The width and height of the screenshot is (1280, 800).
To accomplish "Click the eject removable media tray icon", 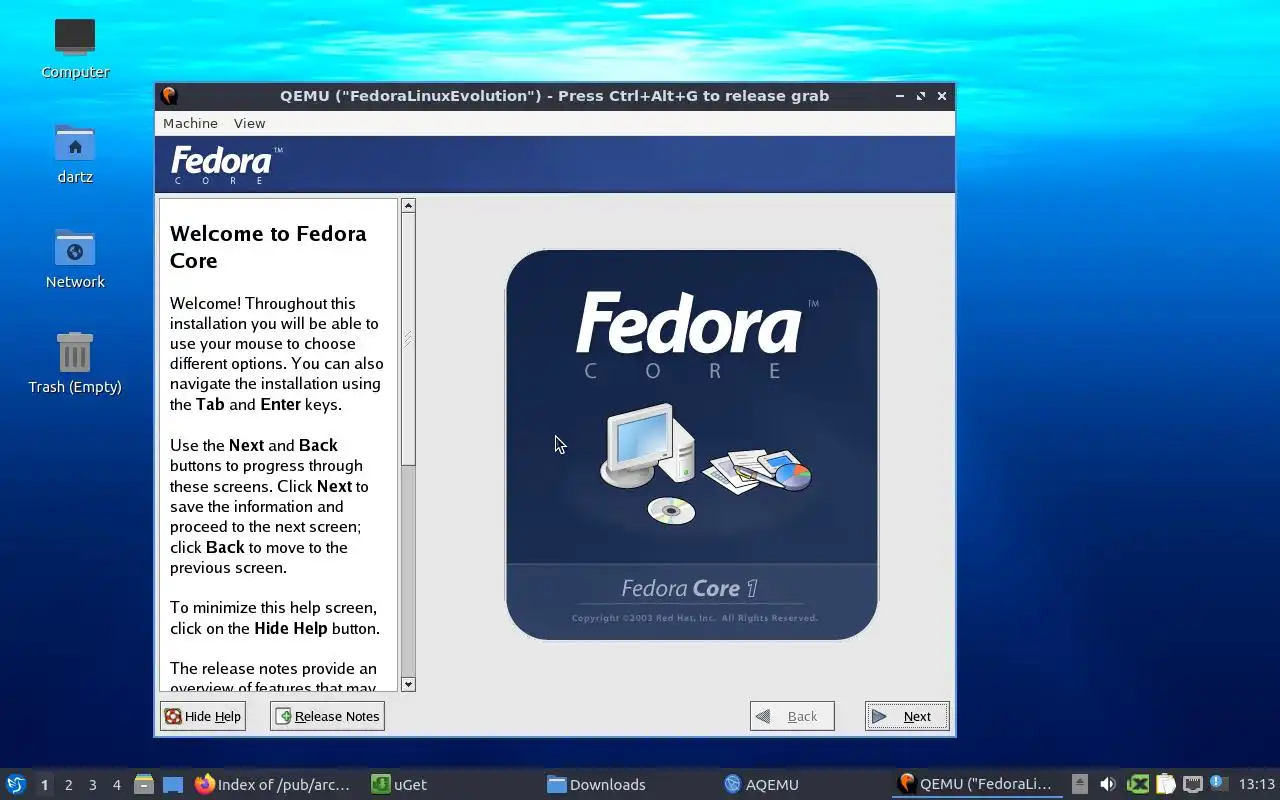I will coord(1080,784).
